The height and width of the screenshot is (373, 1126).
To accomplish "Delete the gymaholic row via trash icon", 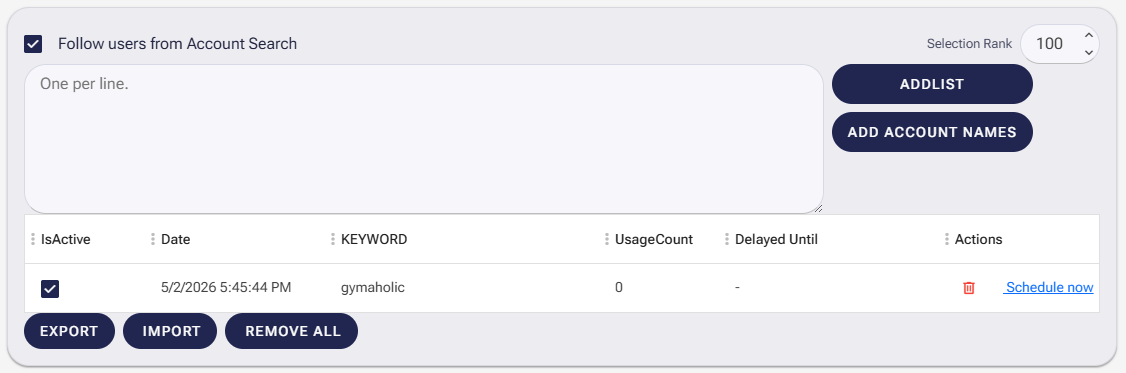I will [x=969, y=287].
